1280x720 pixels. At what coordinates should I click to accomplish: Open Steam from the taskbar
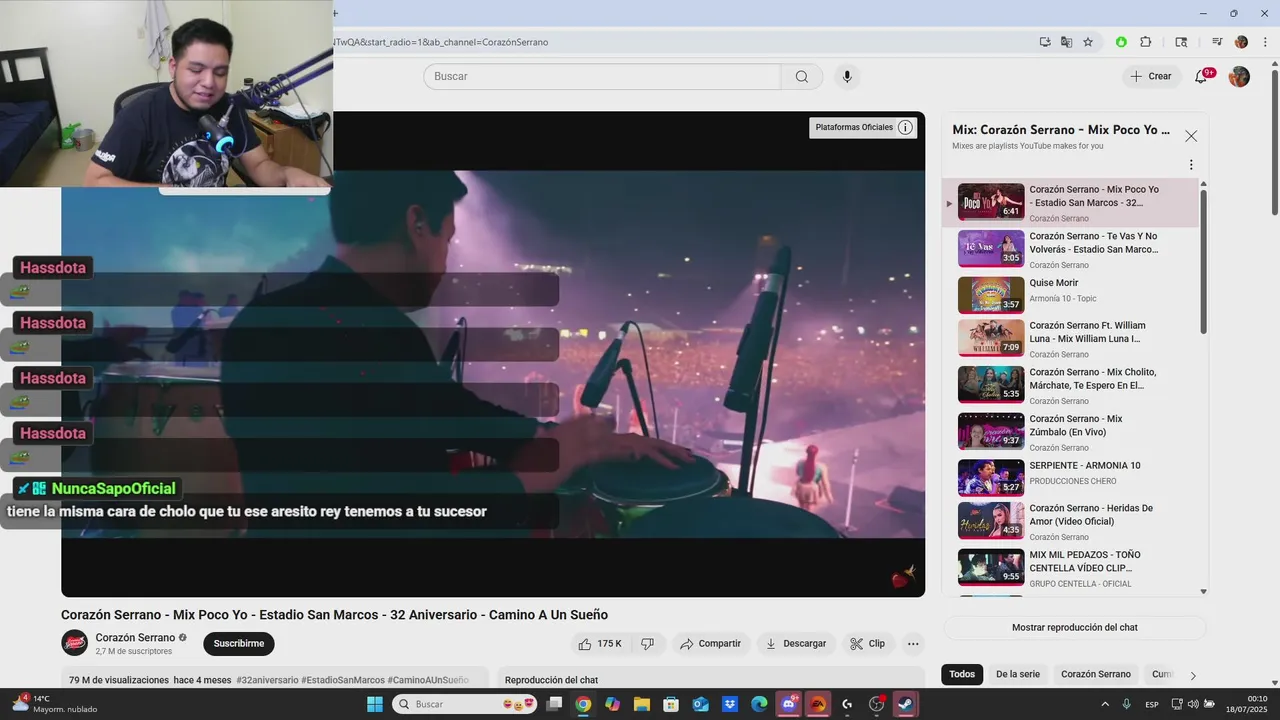pos(906,704)
